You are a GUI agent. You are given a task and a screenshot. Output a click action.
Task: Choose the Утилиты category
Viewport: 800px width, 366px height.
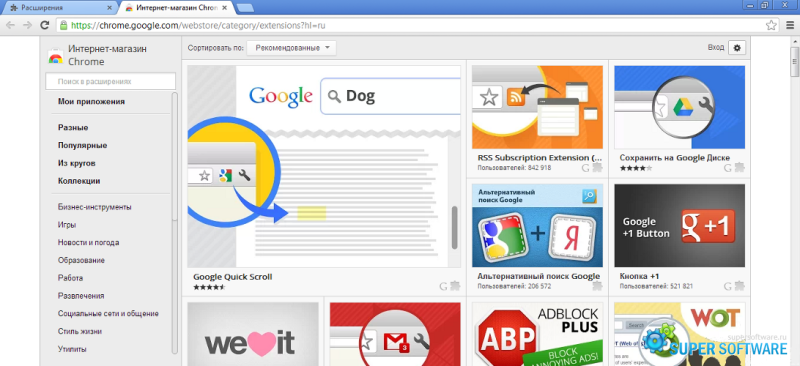click(x=72, y=350)
